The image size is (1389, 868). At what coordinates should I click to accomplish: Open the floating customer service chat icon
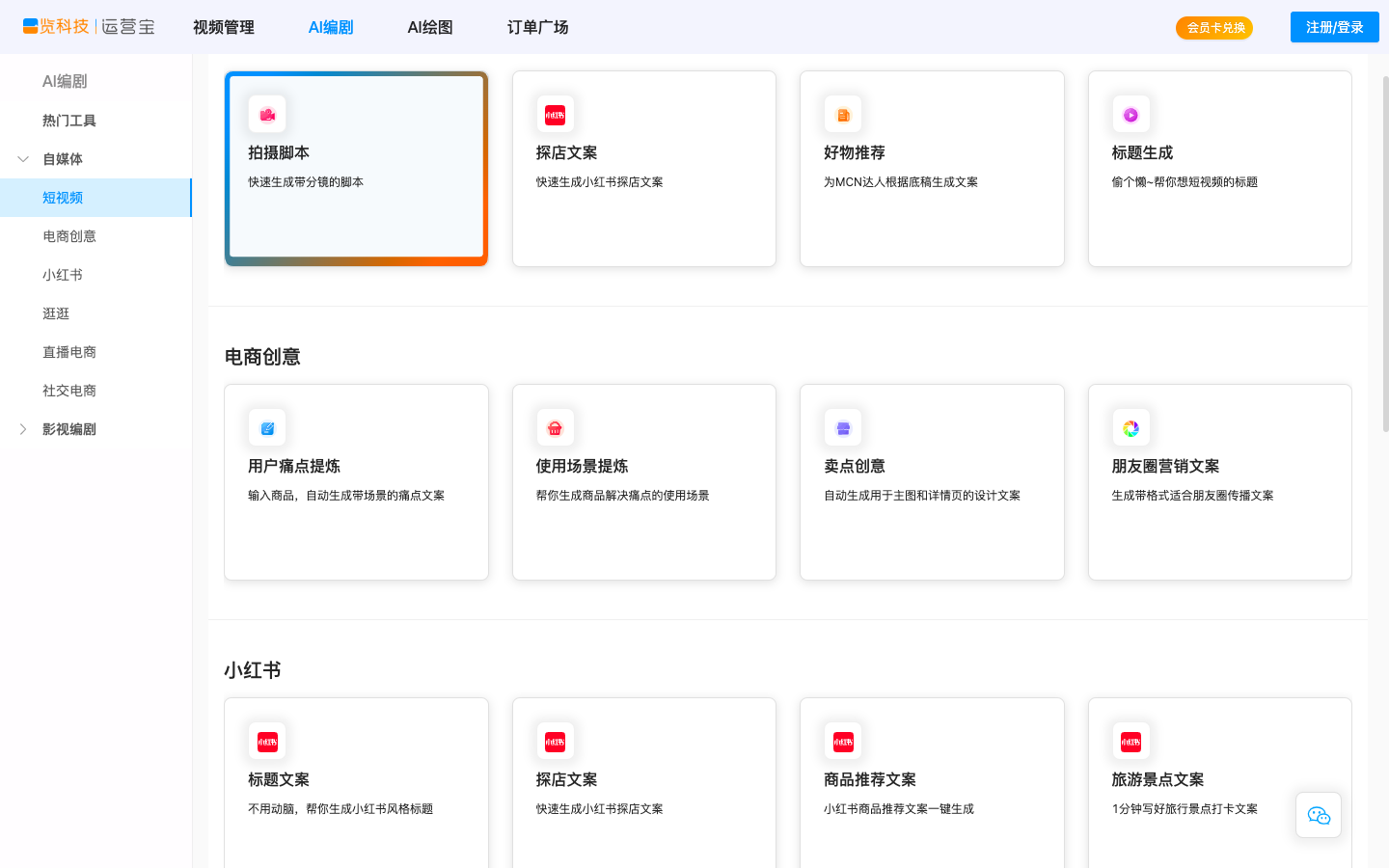click(x=1318, y=815)
